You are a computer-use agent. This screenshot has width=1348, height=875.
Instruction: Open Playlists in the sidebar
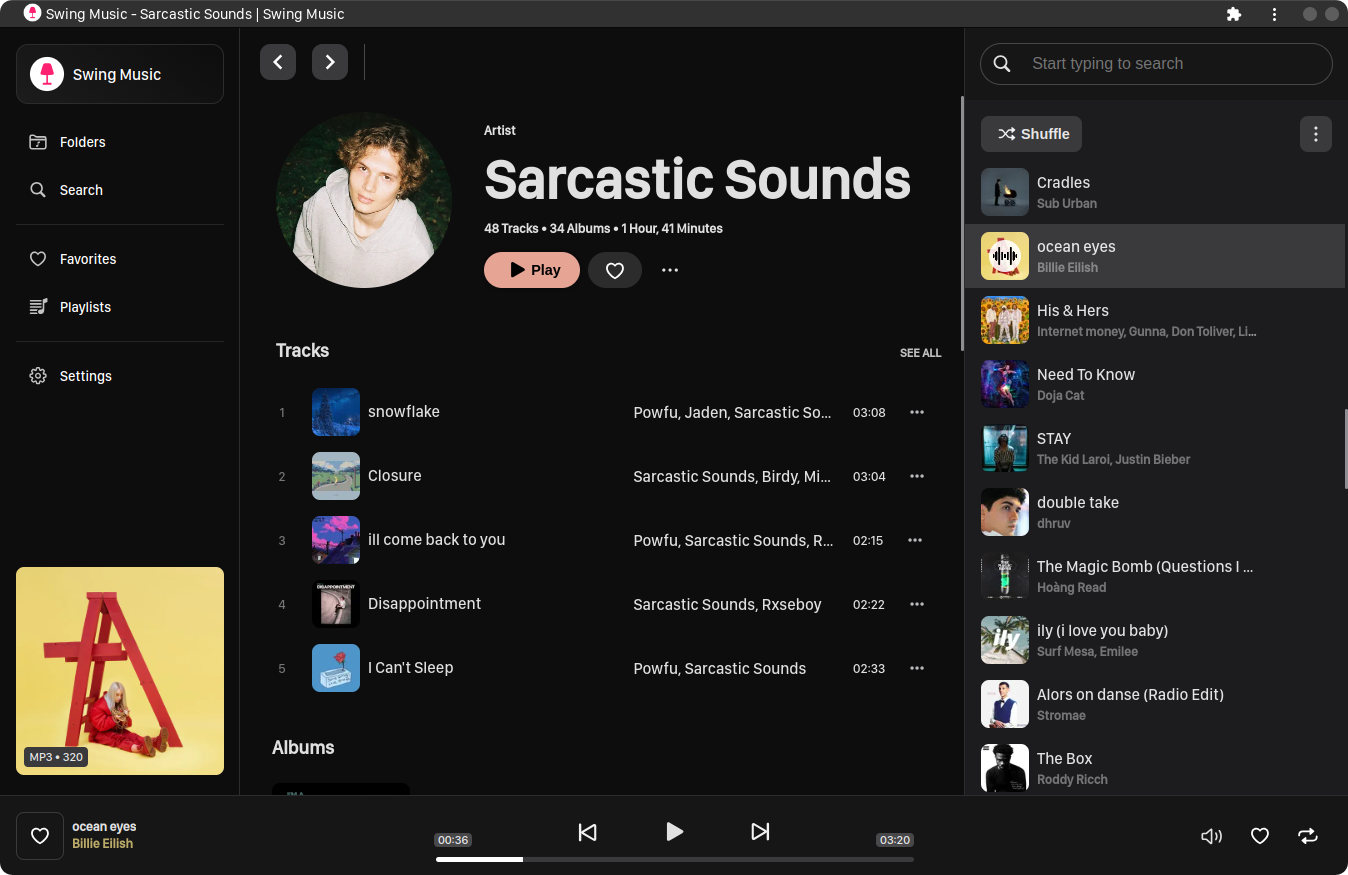click(120, 307)
